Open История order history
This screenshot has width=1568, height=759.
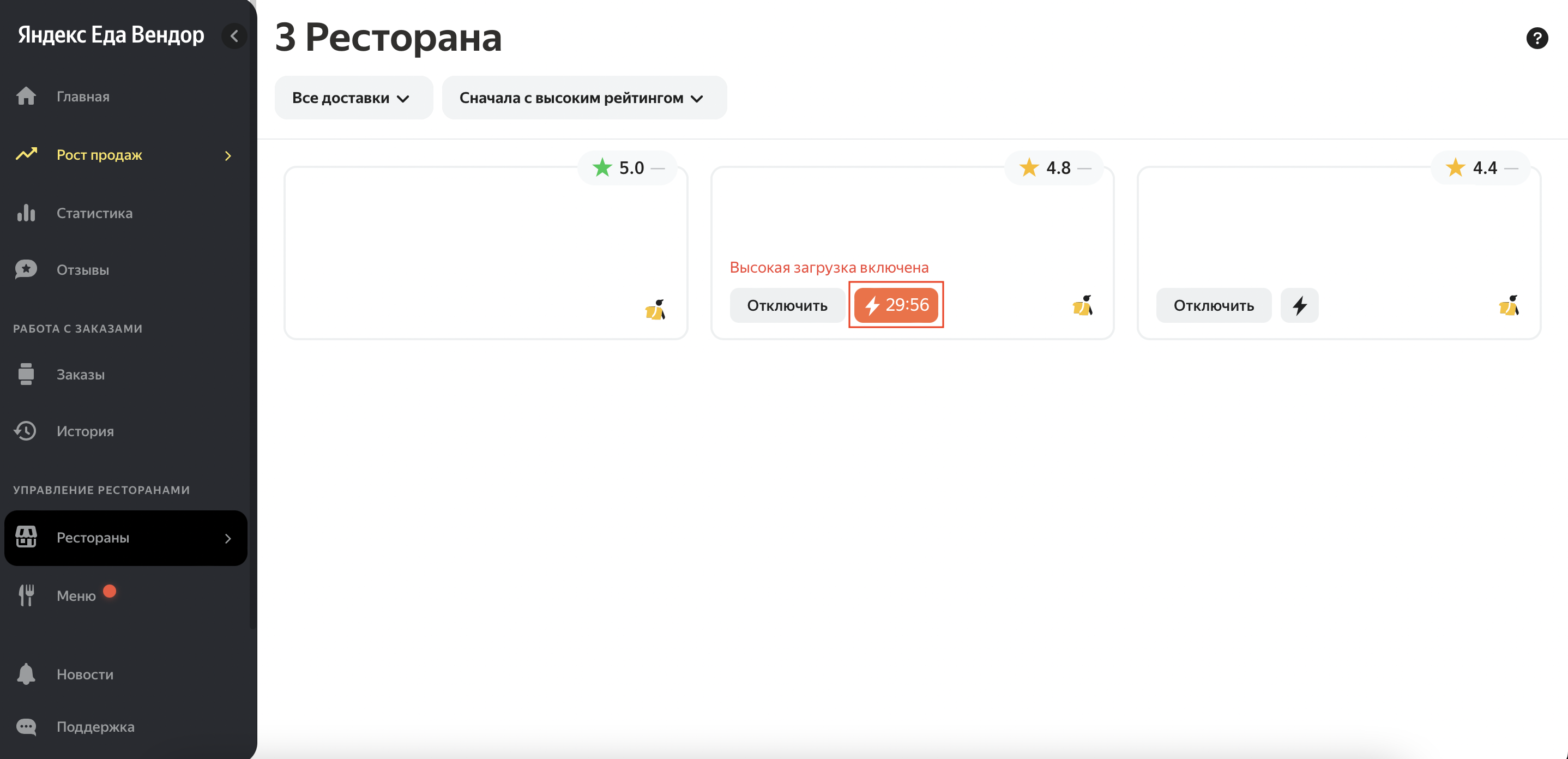tap(85, 431)
